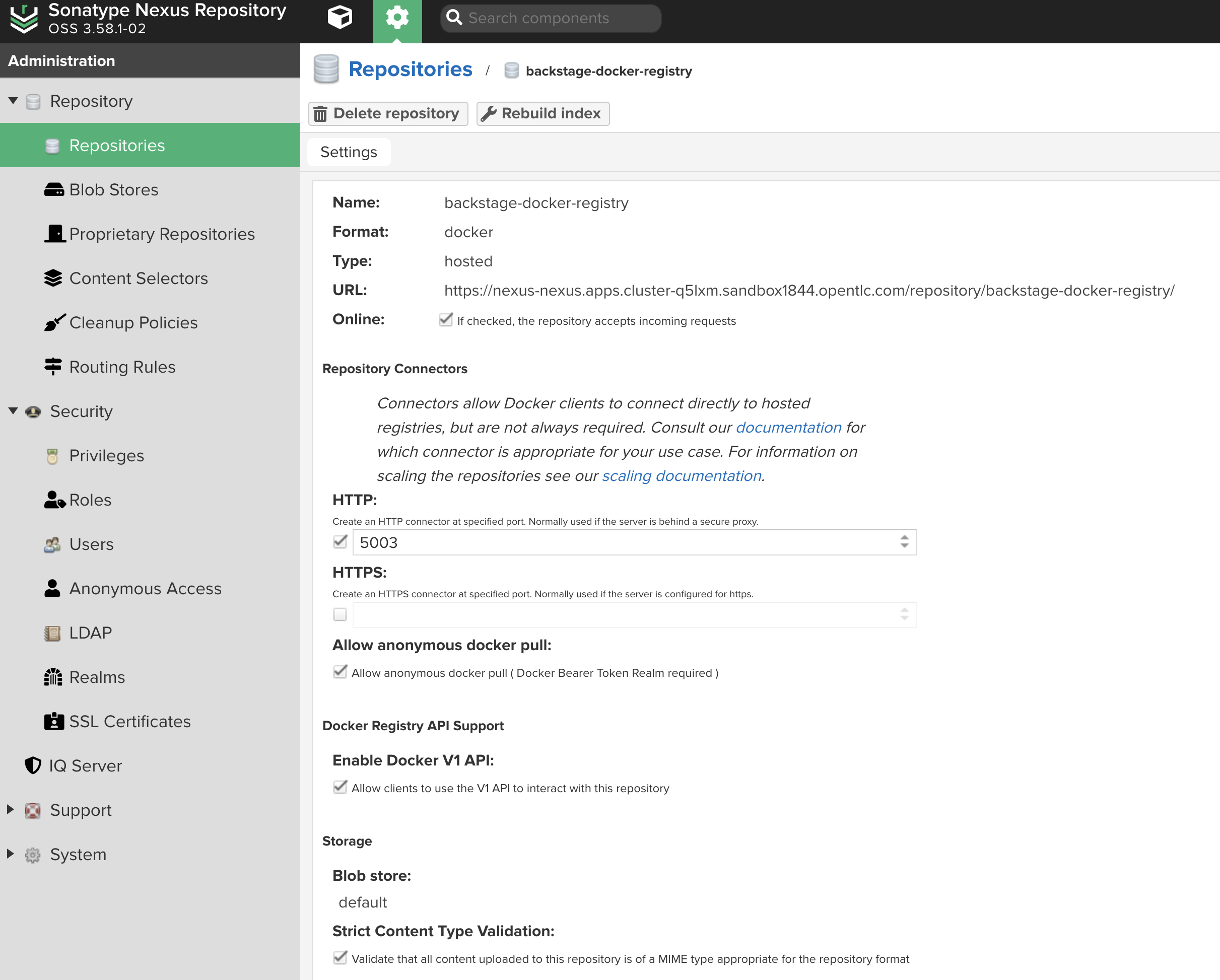Click the HTTP port 5003 field
The width and height of the screenshot is (1220, 980).
(x=634, y=542)
